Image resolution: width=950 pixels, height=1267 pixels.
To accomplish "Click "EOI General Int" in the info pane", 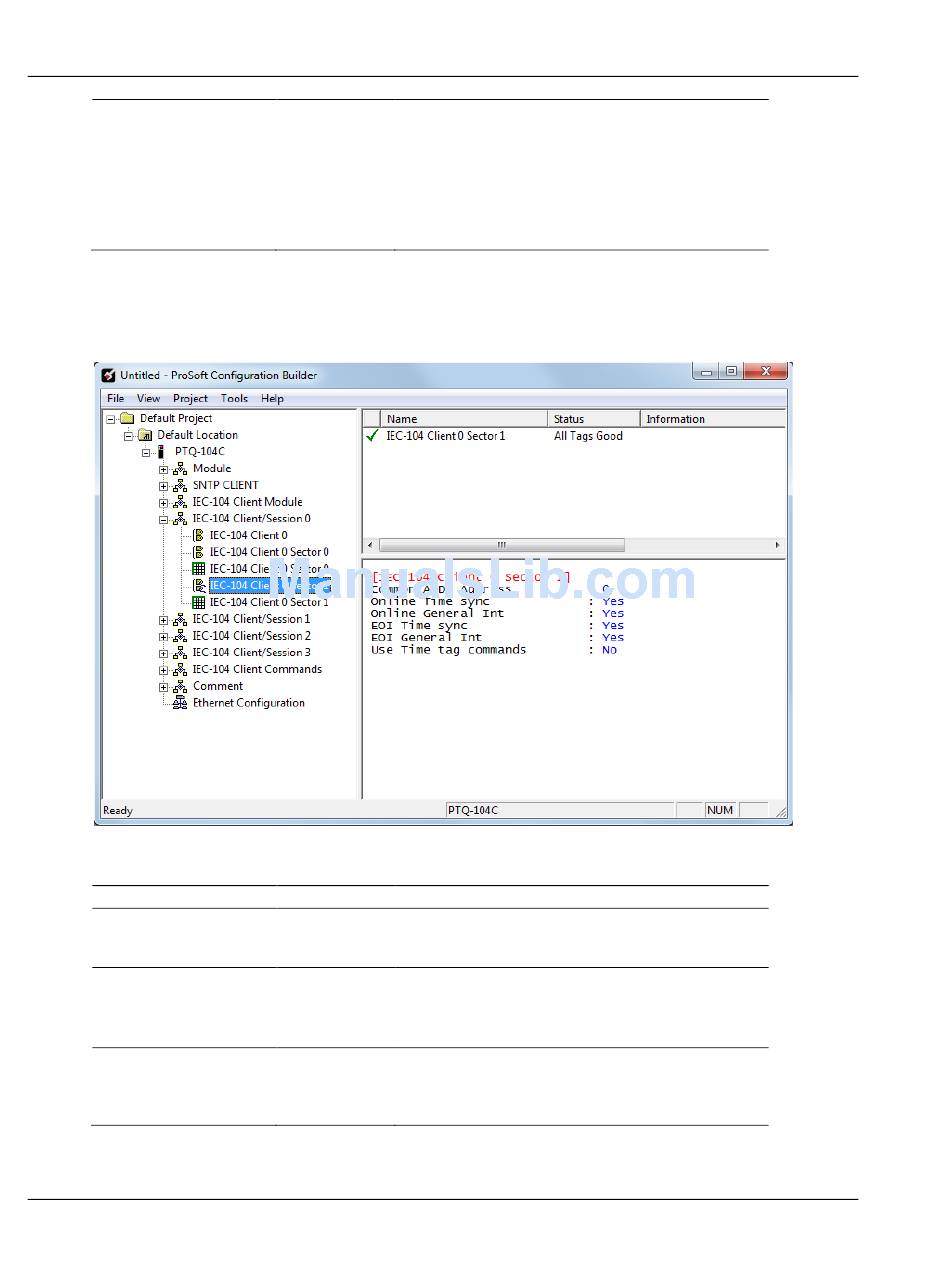I will pyautogui.click(x=426, y=638).
